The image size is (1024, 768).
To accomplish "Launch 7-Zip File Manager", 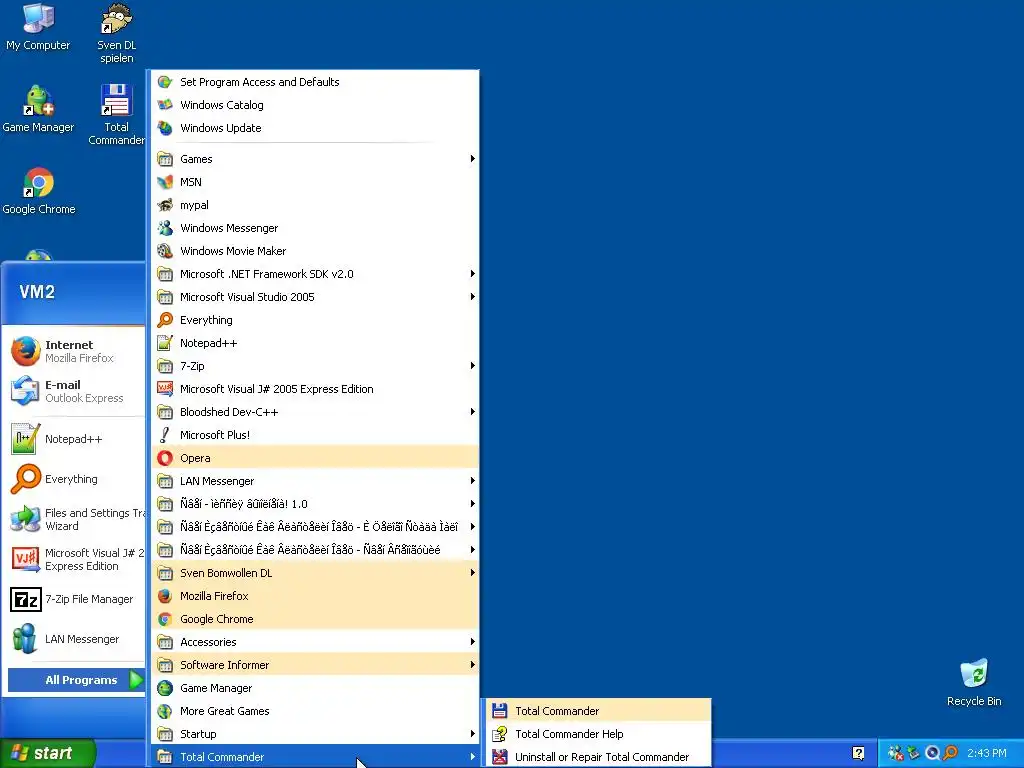I will pyautogui.click(x=73, y=599).
